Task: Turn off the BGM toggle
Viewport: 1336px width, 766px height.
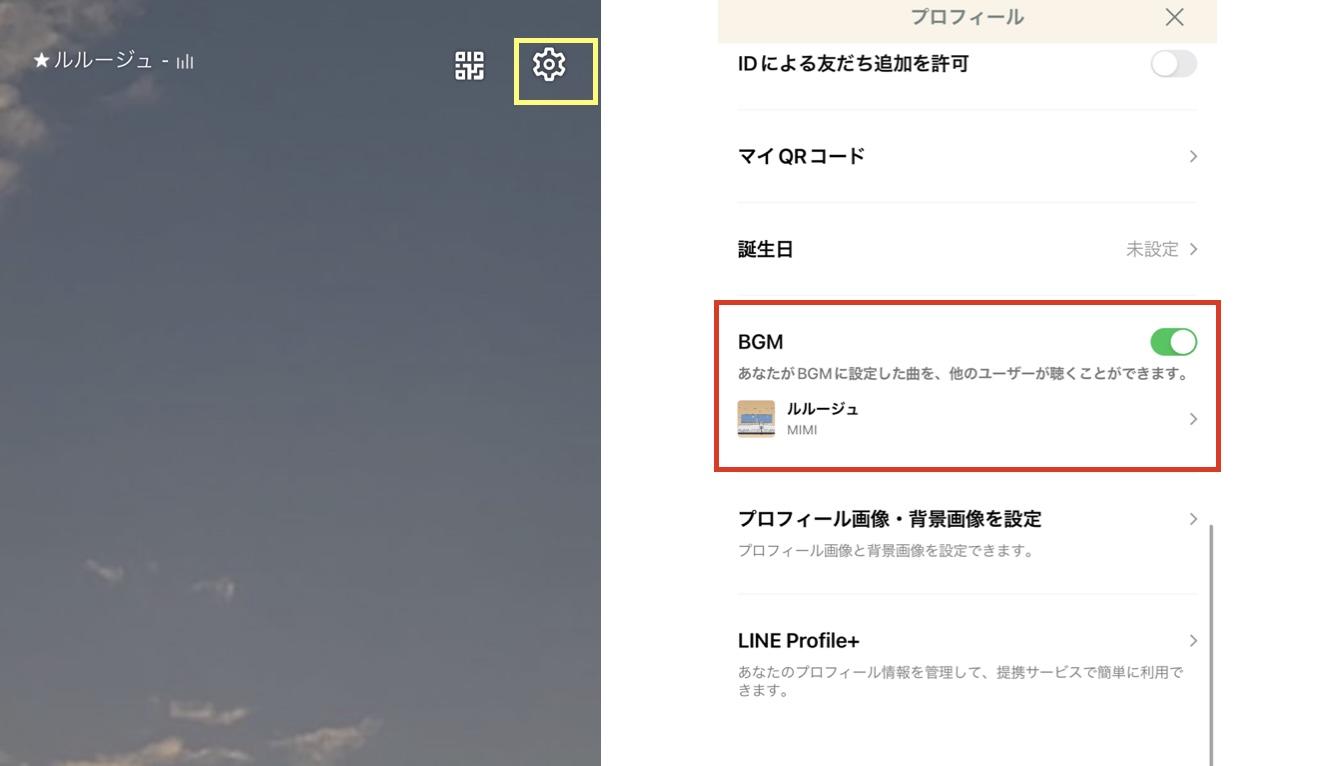Action: point(1173,342)
